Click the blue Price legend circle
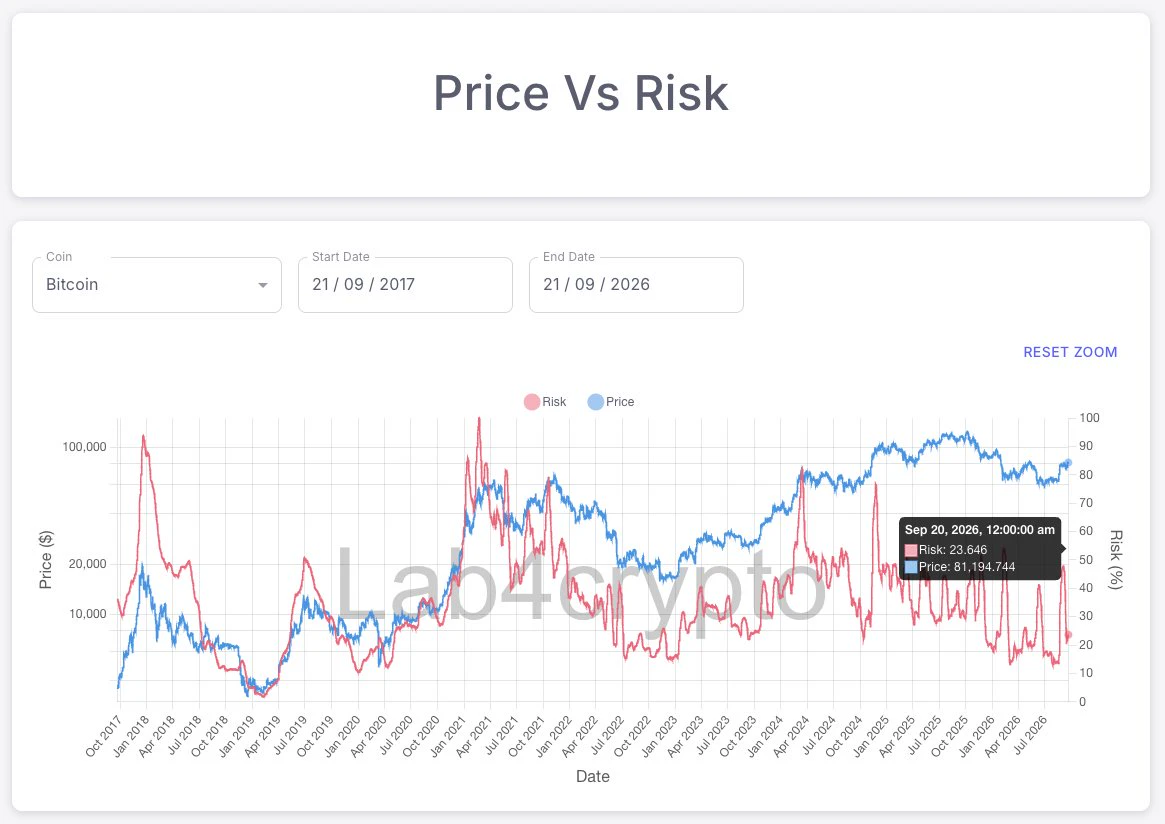This screenshot has height=824, width=1165. click(596, 402)
